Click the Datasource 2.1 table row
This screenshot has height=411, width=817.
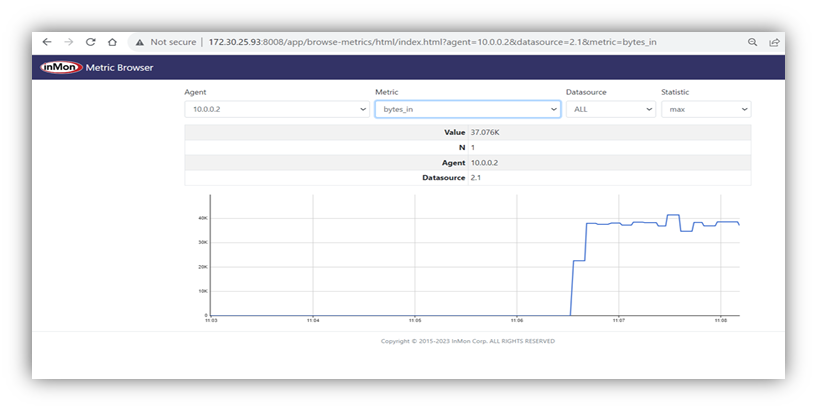467,177
